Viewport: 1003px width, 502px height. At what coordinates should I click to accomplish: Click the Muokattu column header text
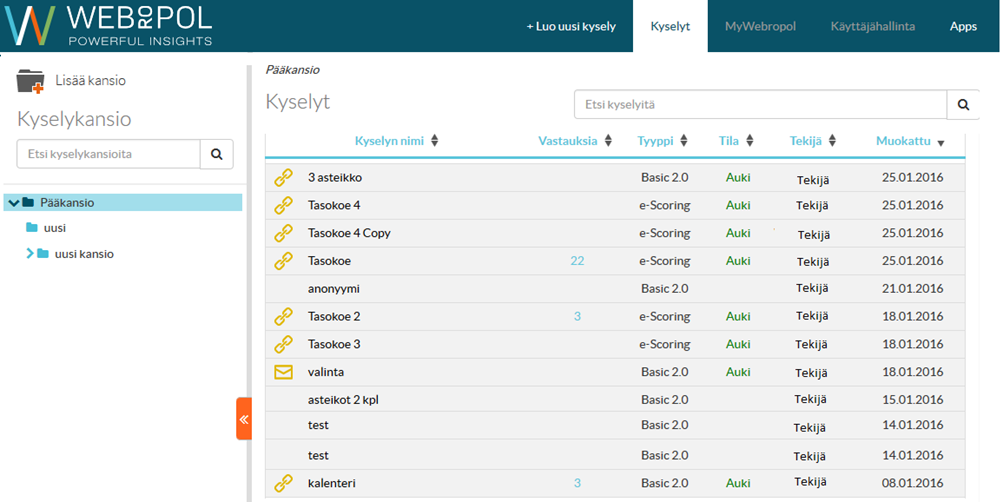pyautogui.click(x=903, y=141)
